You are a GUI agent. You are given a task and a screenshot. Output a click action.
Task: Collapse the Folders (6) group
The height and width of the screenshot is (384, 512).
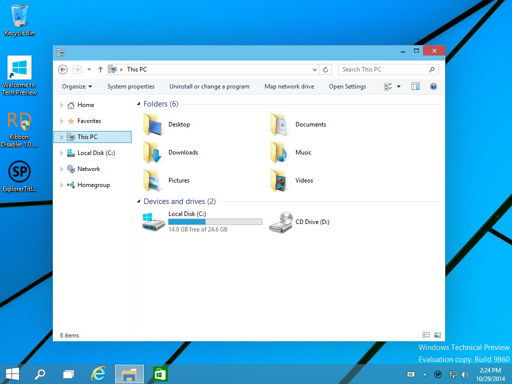(139, 104)
